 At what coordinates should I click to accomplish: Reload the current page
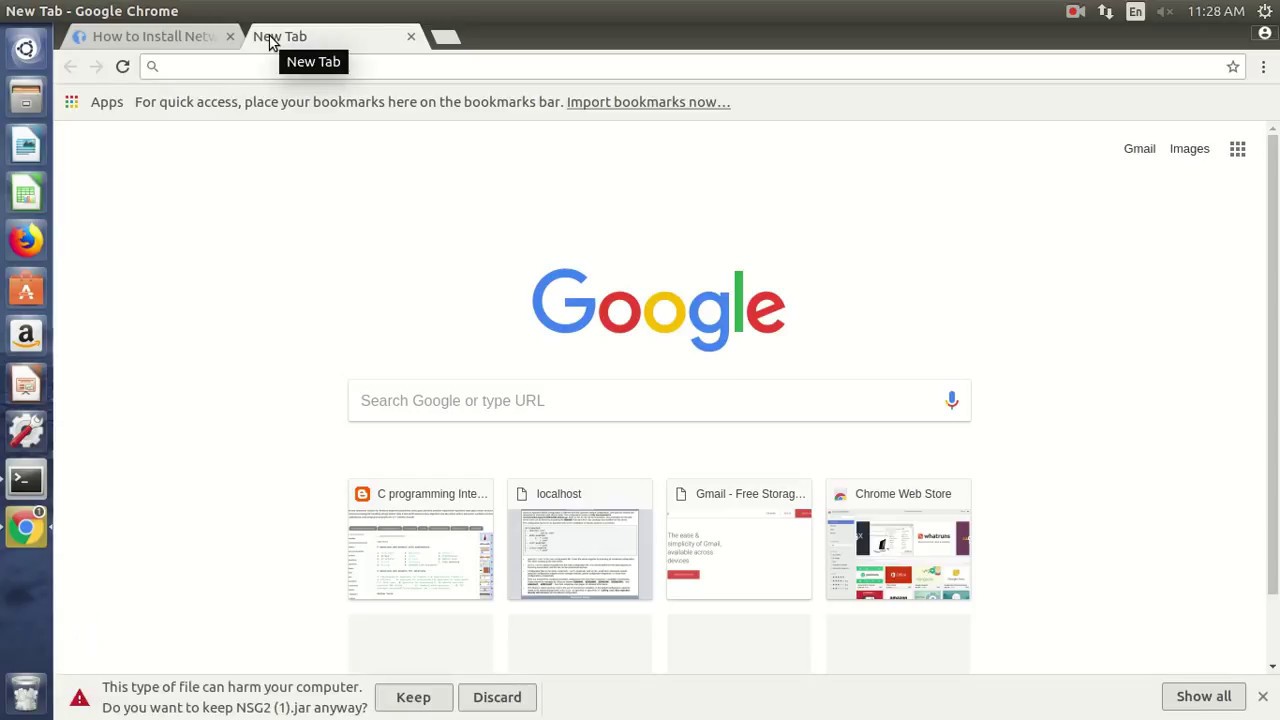[122, 67]
